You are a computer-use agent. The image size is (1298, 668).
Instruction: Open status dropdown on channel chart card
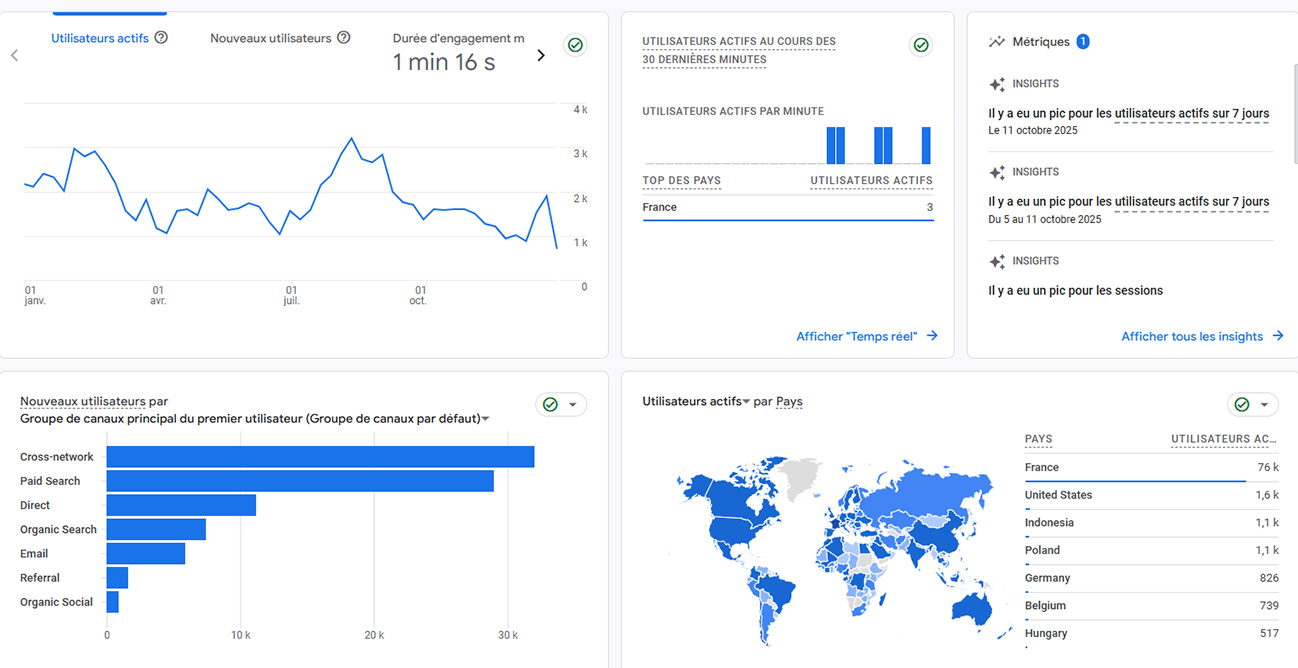point(573,405)
